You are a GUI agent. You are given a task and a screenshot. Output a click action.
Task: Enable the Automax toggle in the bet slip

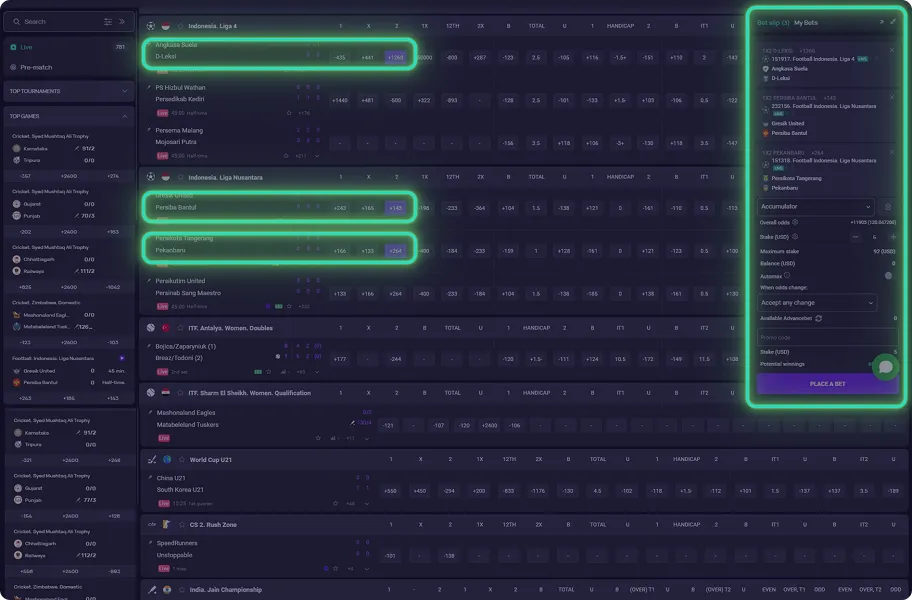[886, 275]
